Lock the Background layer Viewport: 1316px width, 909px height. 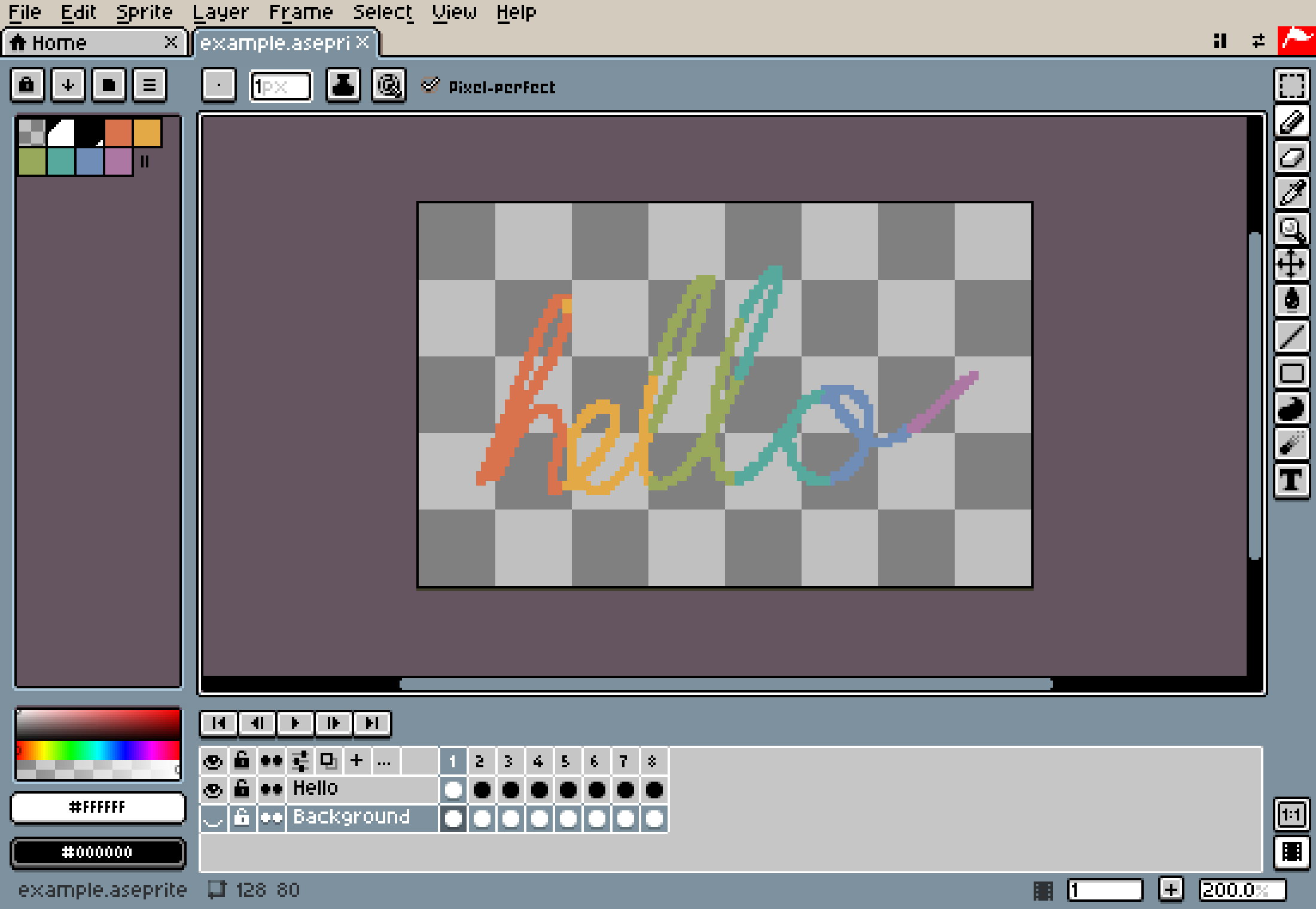tap(242, 818)
